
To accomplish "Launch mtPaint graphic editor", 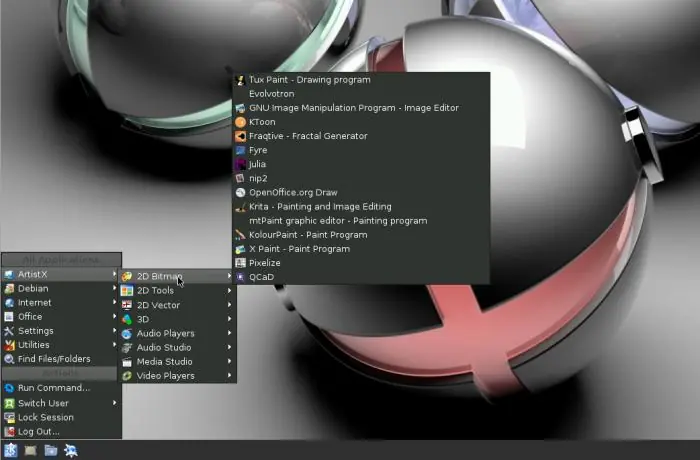I will coord(361,221).
